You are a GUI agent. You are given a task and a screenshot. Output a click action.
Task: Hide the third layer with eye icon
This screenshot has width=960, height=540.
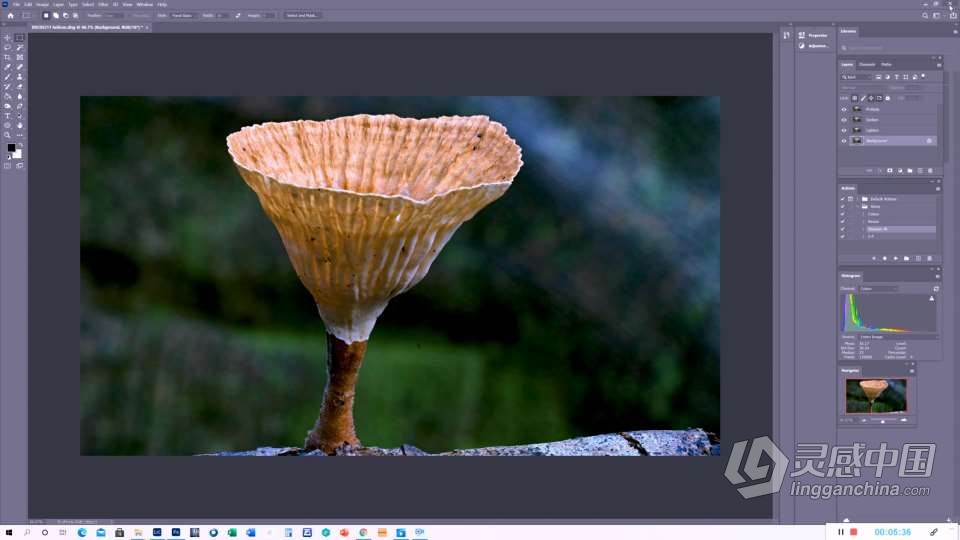tap(844, 130)
